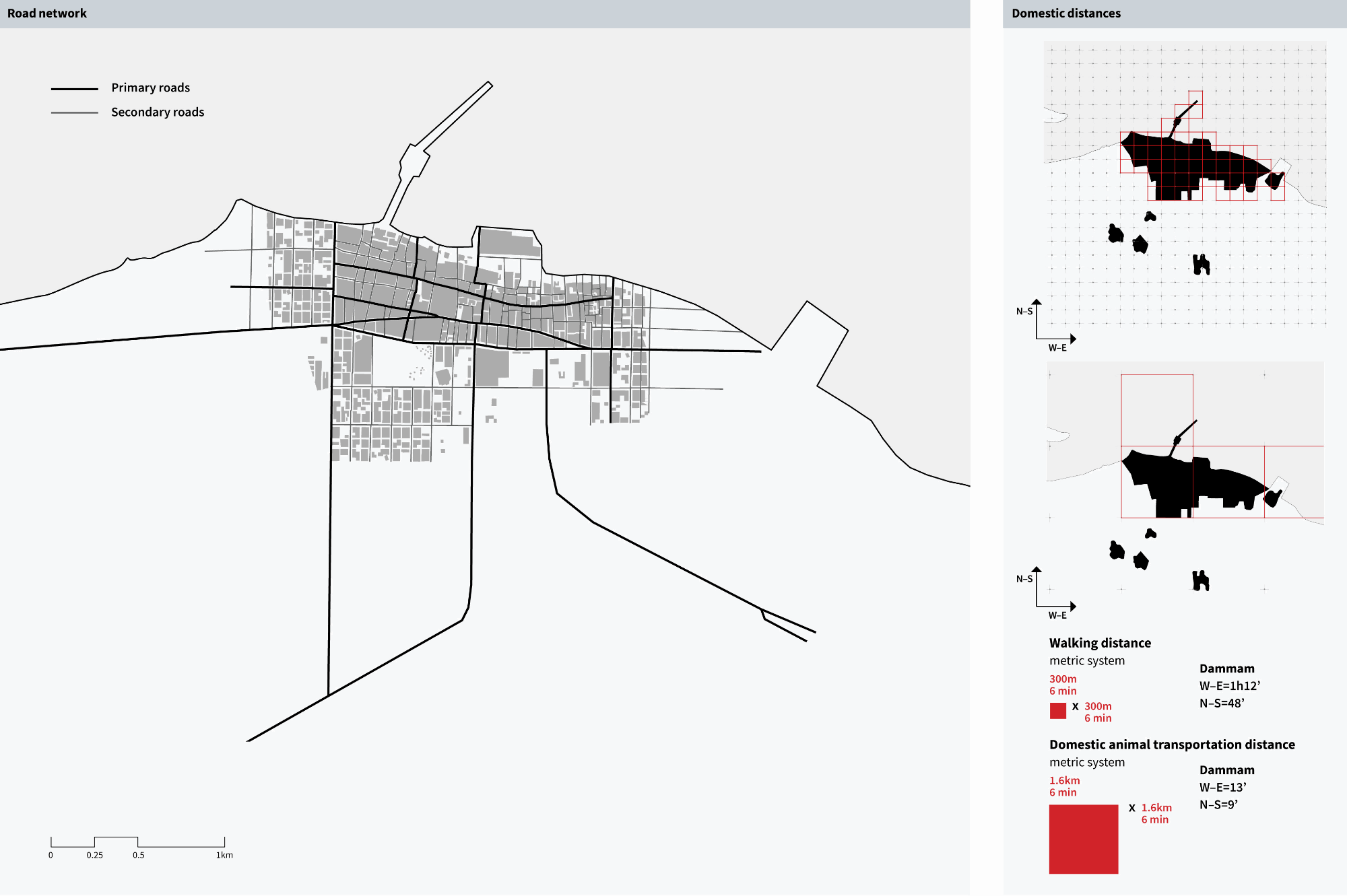Viewport: 1347px width, 896px height.
Task: Click the W-E=13' animal transport text
Action: tap(1222, 788)
